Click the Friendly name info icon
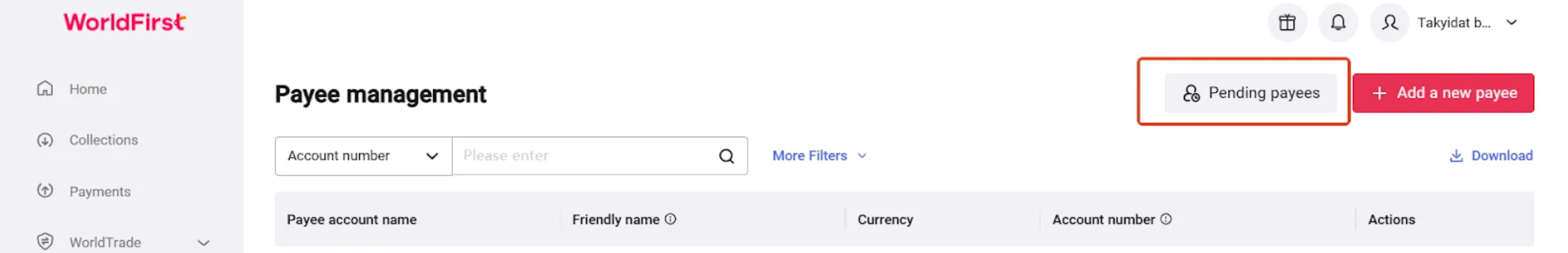 coord(670,219)
